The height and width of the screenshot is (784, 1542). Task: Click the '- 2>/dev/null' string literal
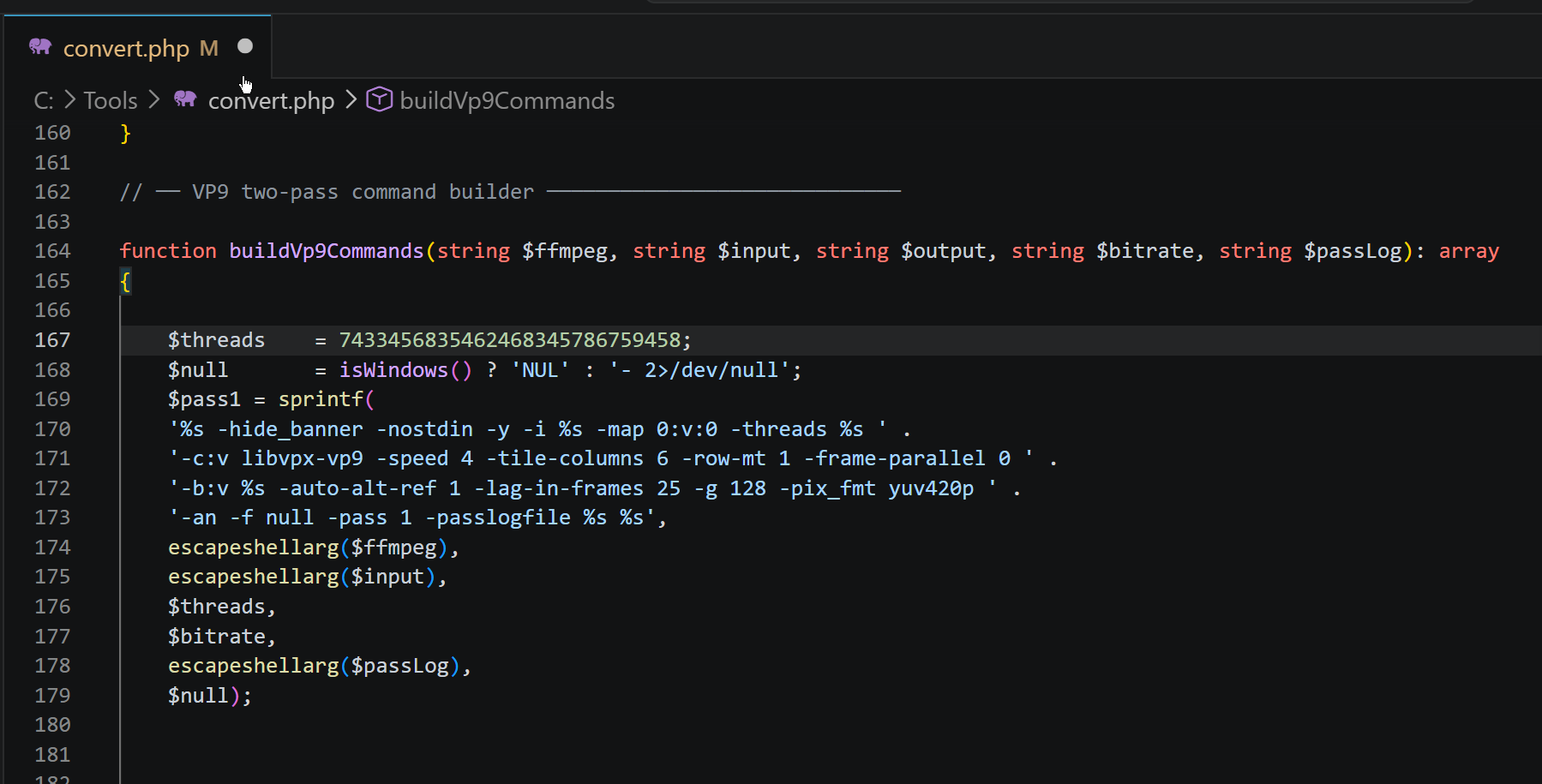coord(699,370)
